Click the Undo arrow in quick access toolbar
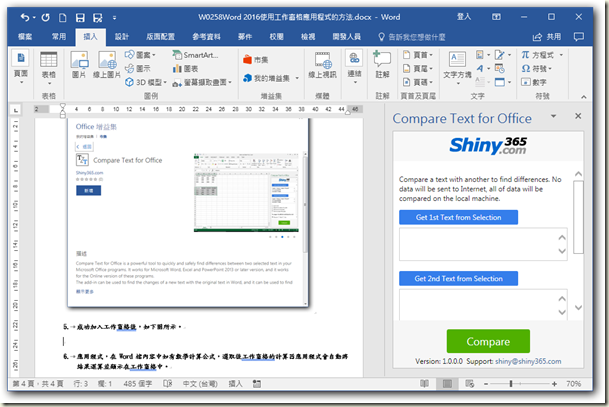Viewport: 609px width, 407px height. tap(25, 17)
